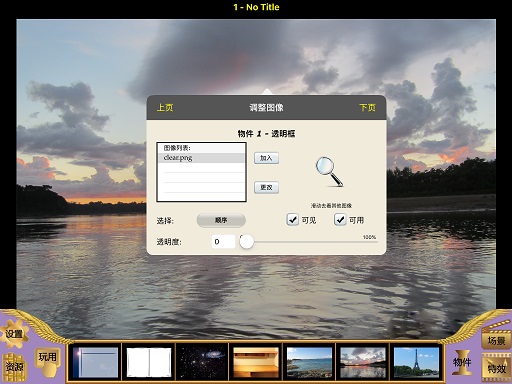
Task: Select the sunset lake scene thumbnail
Action: click(x=363, y=362)
